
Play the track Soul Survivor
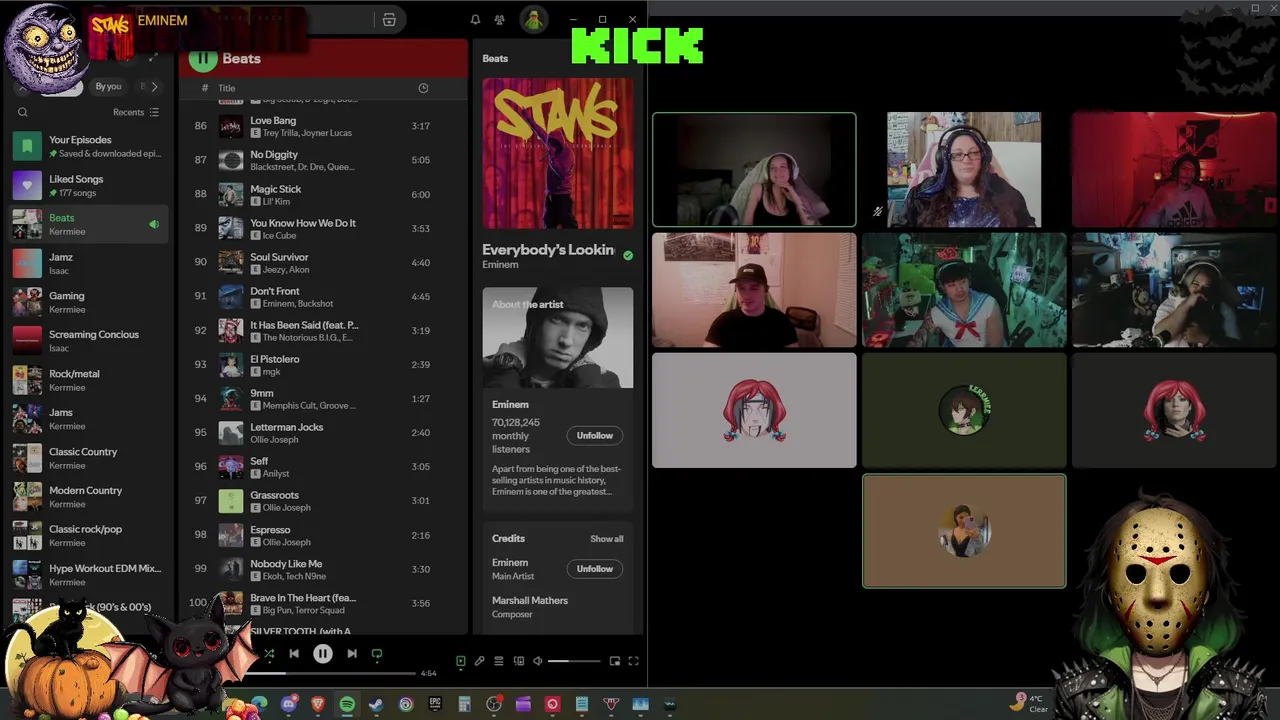(x=323, y=262)
